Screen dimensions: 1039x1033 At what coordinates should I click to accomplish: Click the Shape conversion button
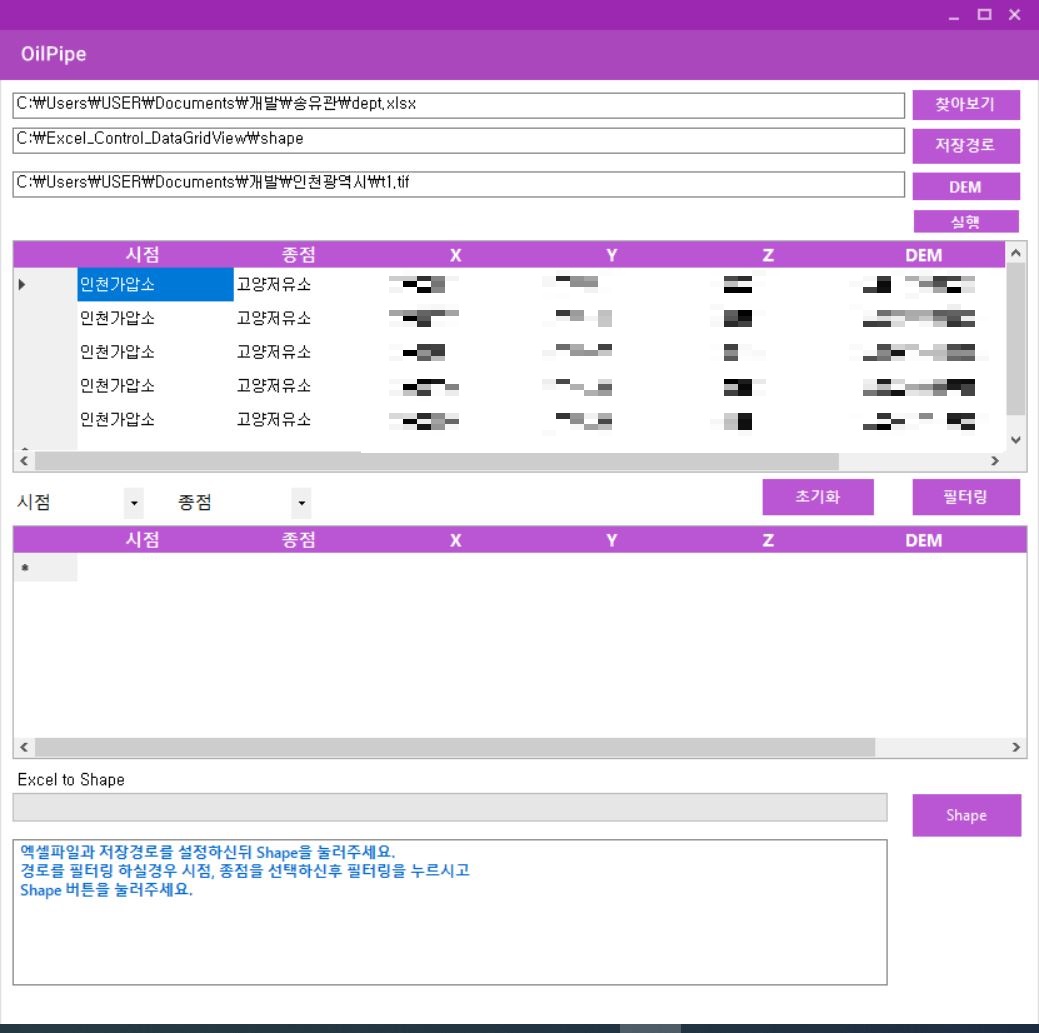coord(966,815)
